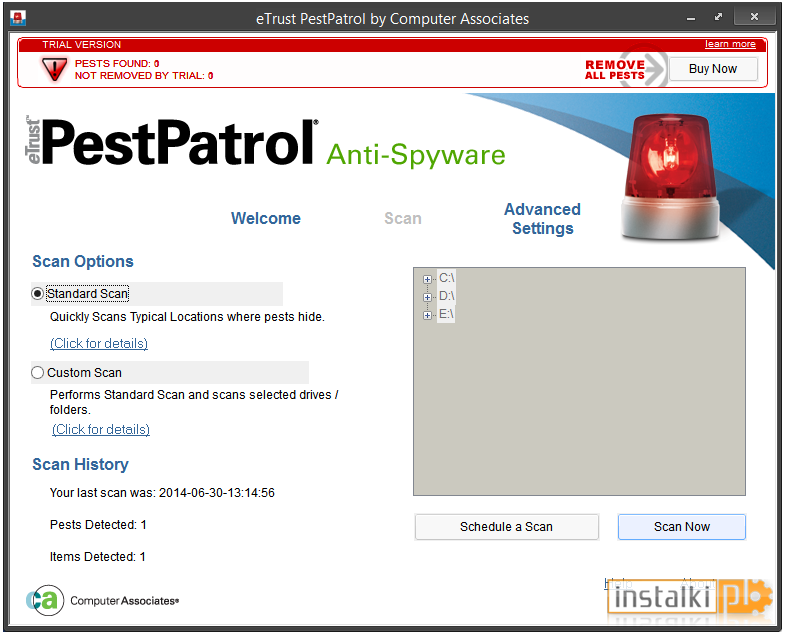Expand the C:\ drive node
The height and width of the screenshot is (634, 785).
point(427,279)
